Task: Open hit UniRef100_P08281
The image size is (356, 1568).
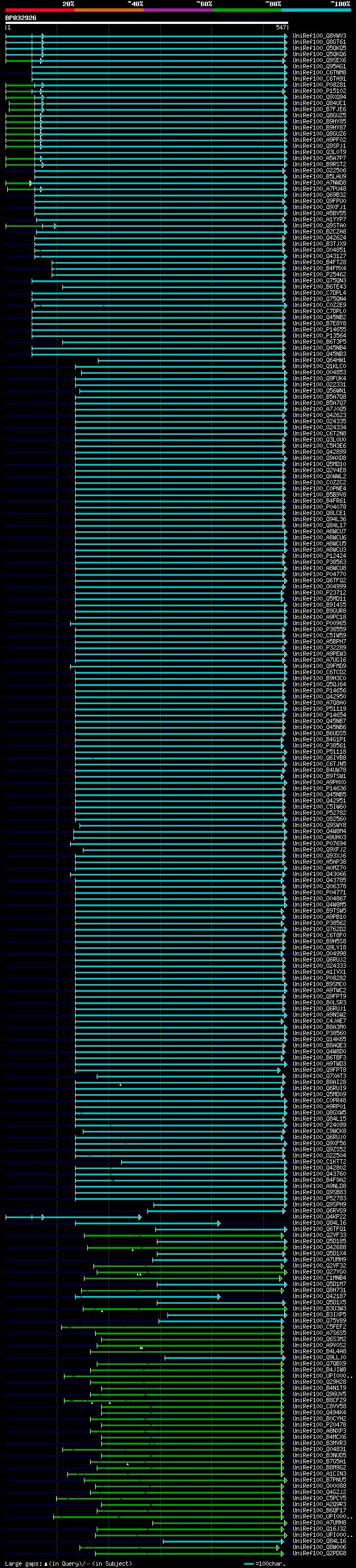Action: (x=319, y=85)
